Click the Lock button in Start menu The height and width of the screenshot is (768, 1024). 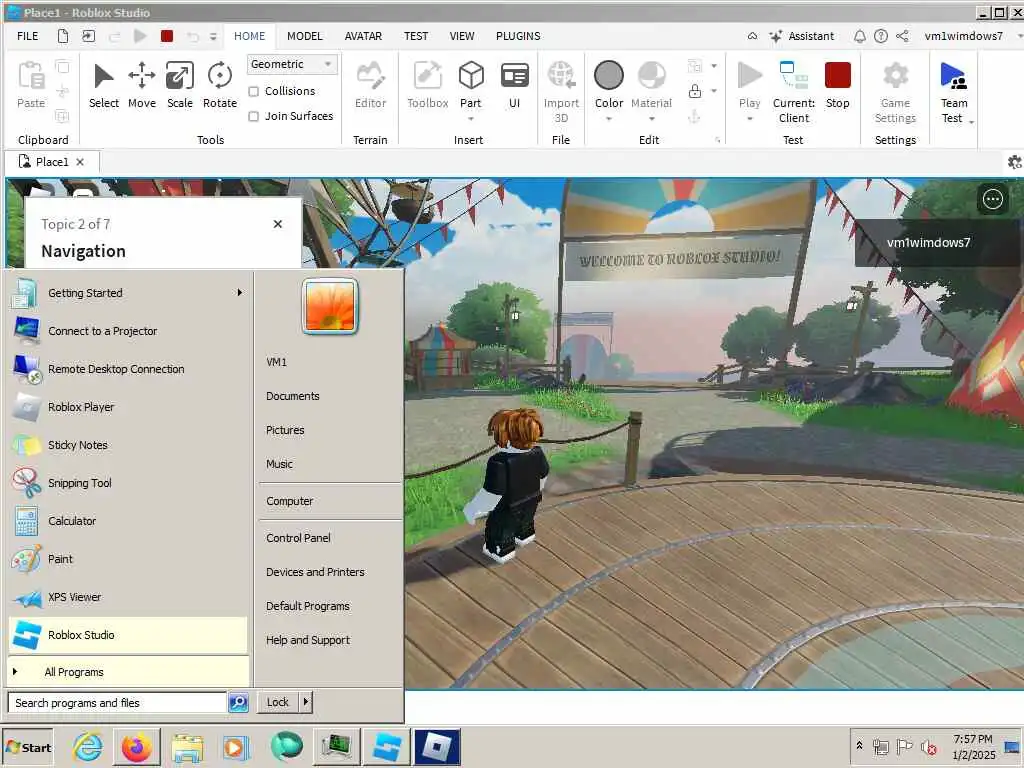(x=278, y=702)
